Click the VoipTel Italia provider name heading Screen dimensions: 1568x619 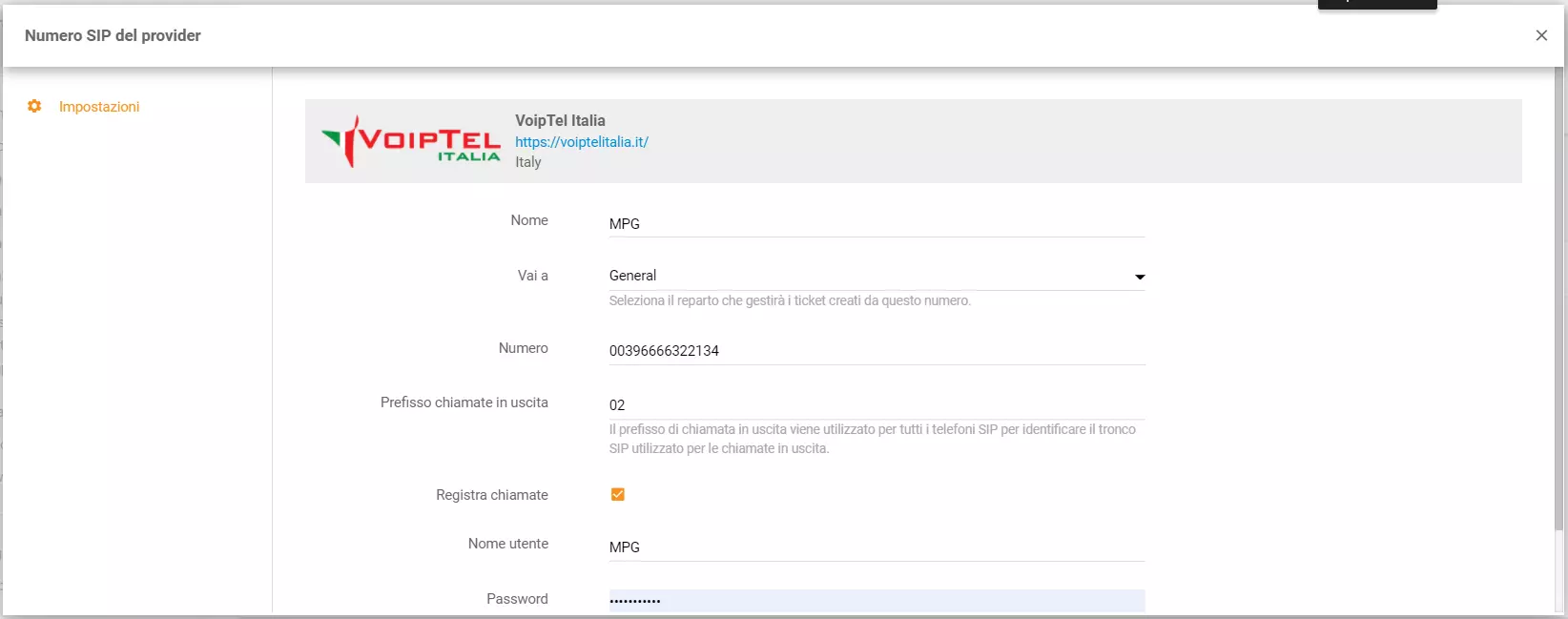(560, 120)
